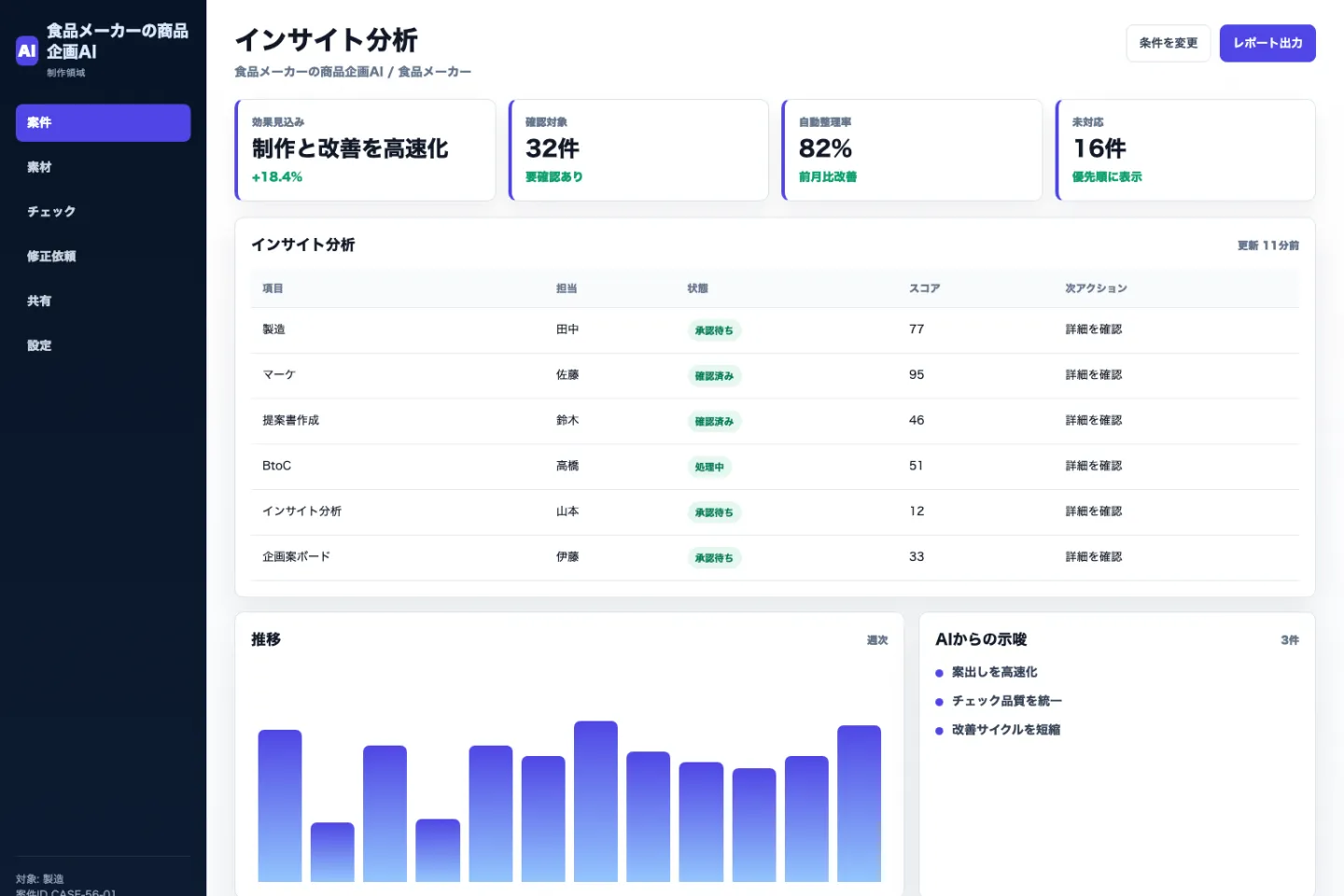Viewport: 1344px width, 896px height.
Task: Click the 承認待ち badge in the 製造 row
Action: pyautogui.click(x=714, y=330)
